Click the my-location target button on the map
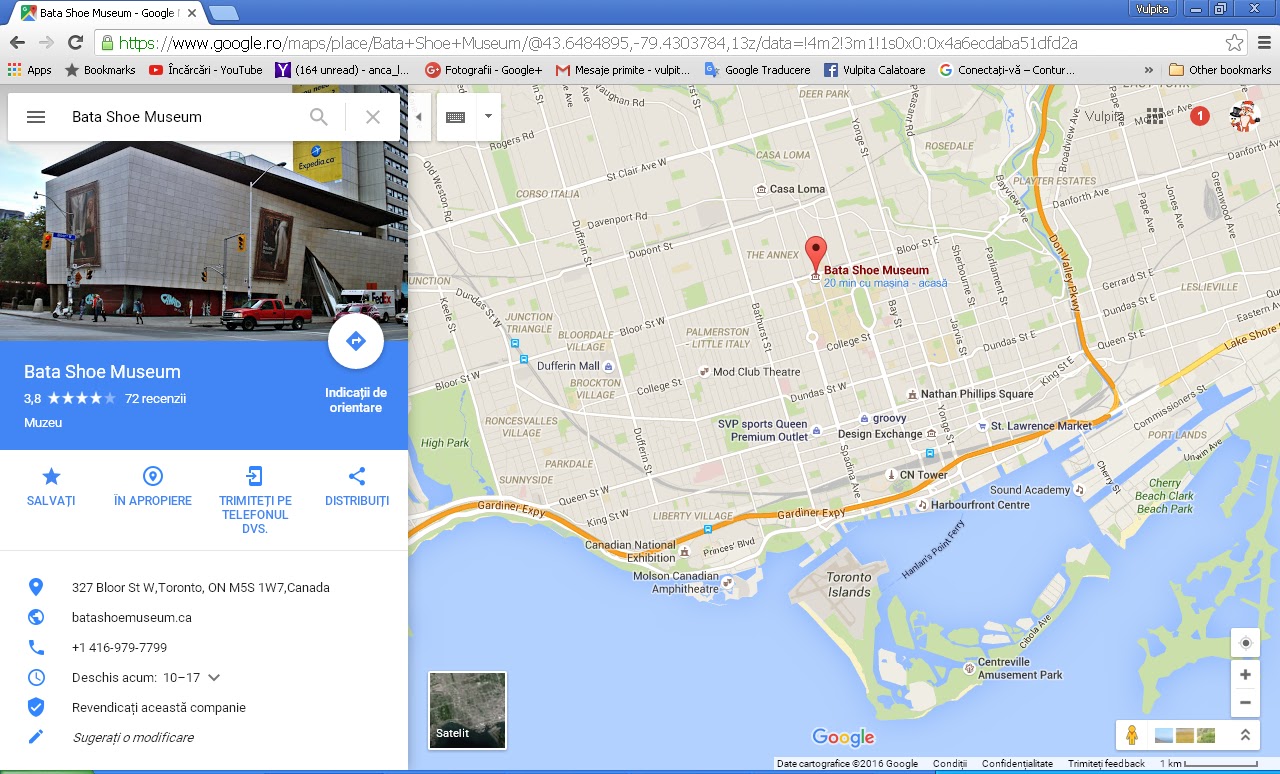This screenshot has width=1280, height=774. pyautogui.click(x=1245, y=643)
